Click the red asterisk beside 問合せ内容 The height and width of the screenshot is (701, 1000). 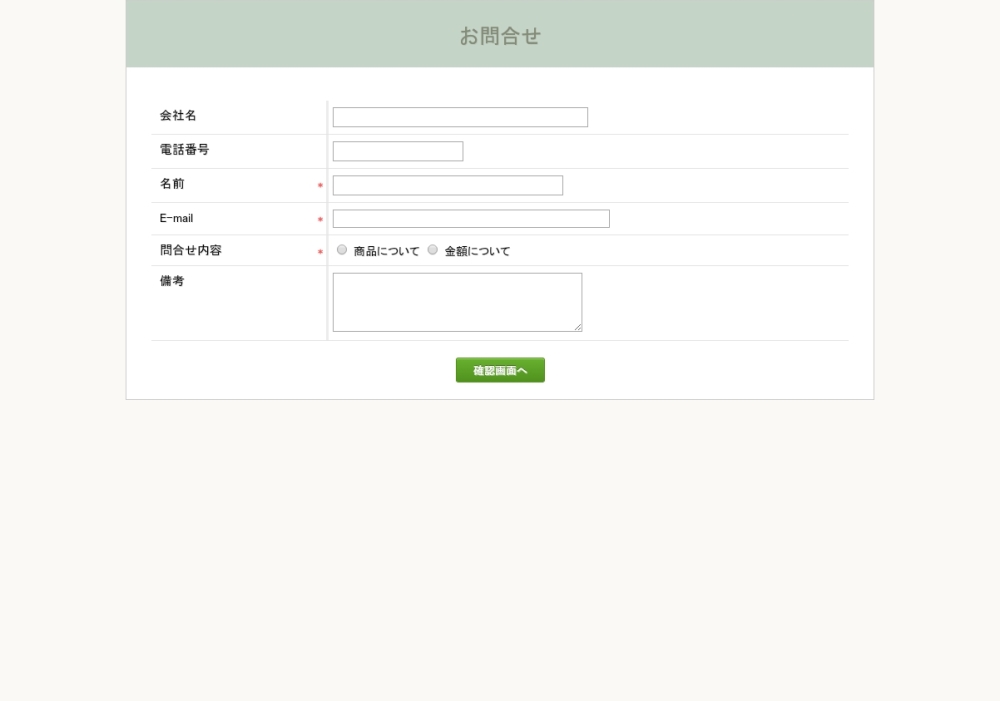320,252
